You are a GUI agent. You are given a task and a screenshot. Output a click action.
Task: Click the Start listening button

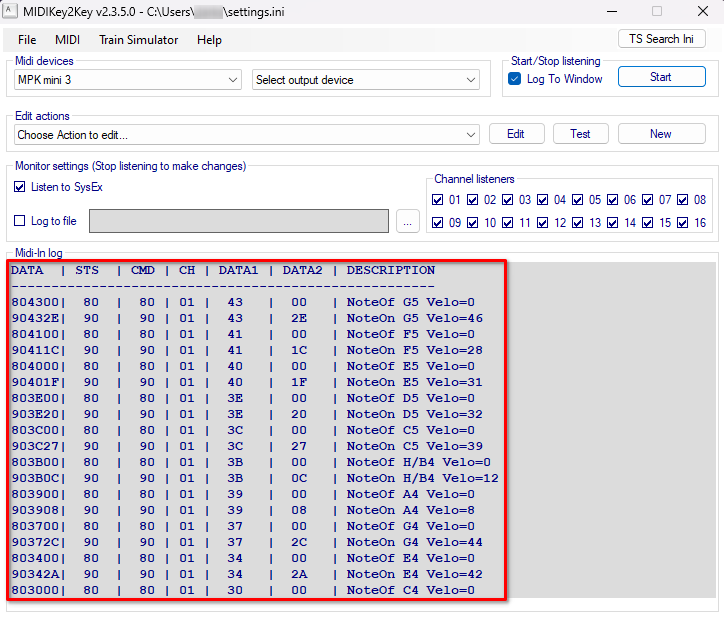pos(661,77)
